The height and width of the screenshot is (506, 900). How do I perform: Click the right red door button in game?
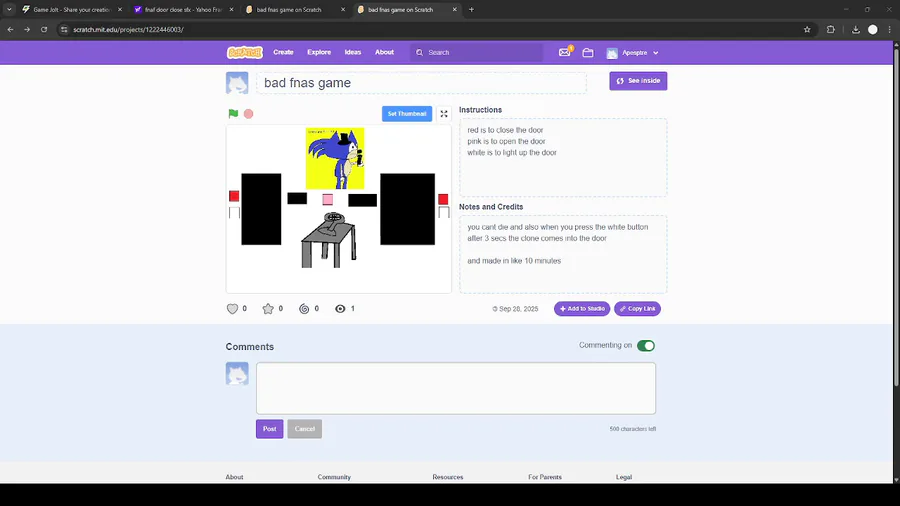[443, 199]
